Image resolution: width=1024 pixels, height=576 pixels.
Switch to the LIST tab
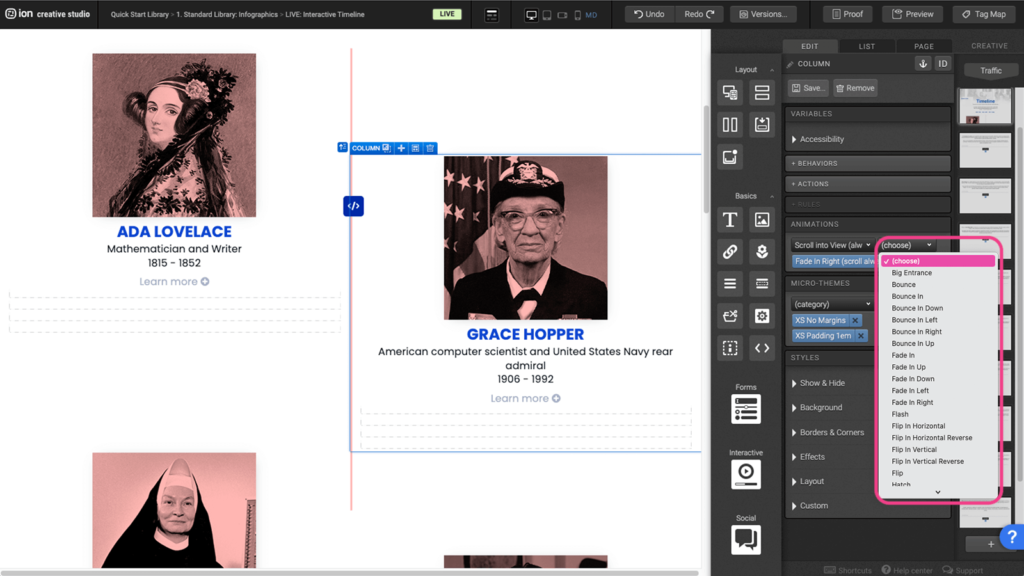867,46
